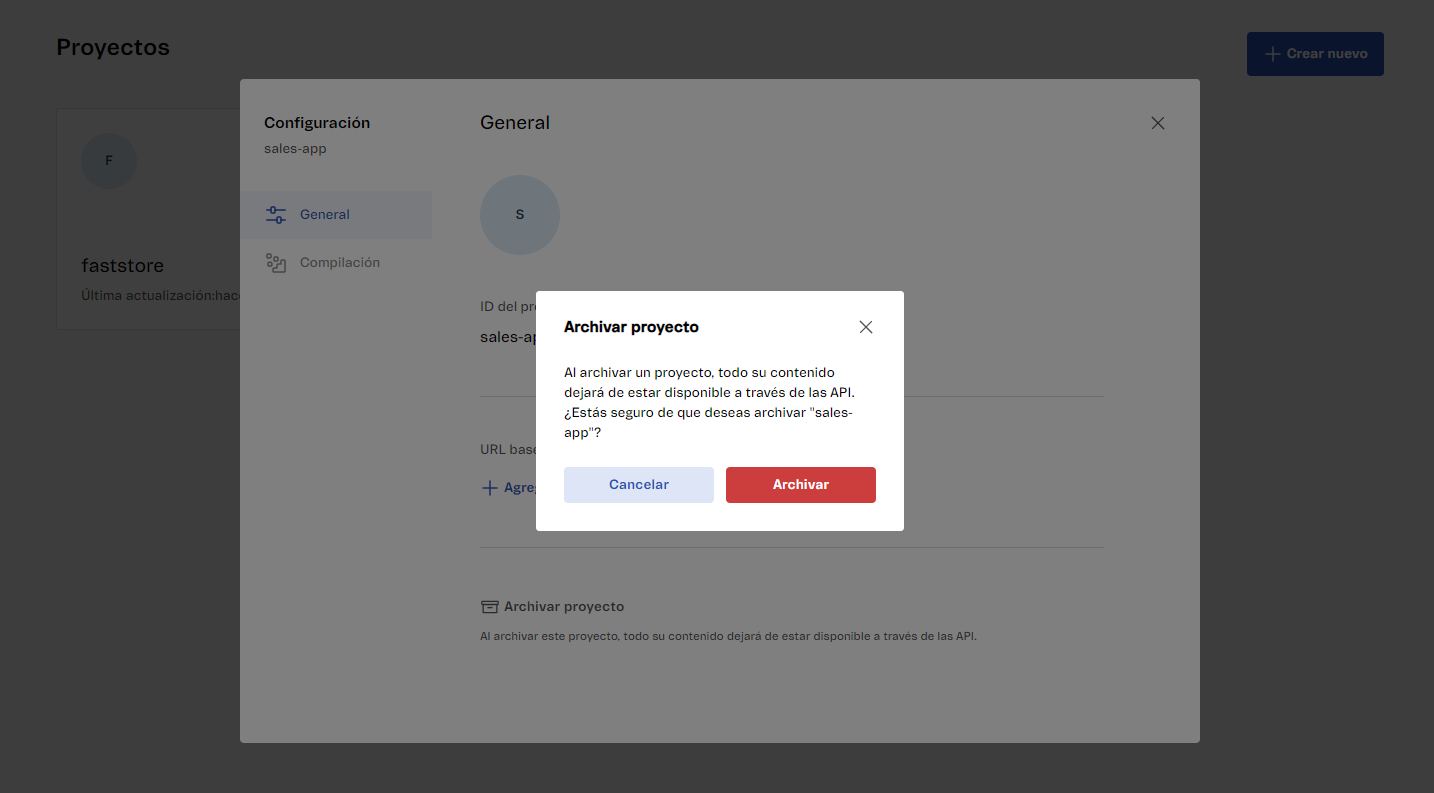Click the Compilación build icon
This screenshot has height=793, width=1434.
(275, 262)
